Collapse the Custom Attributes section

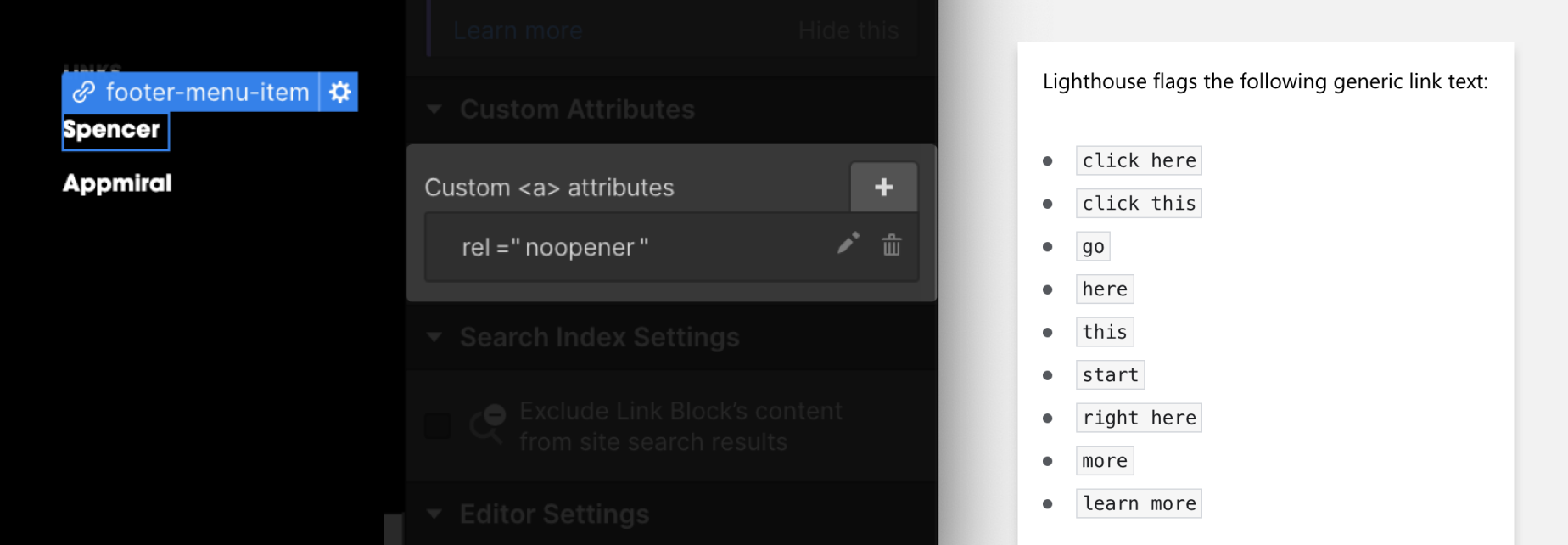pyautogui.click(x=434, y=110)
